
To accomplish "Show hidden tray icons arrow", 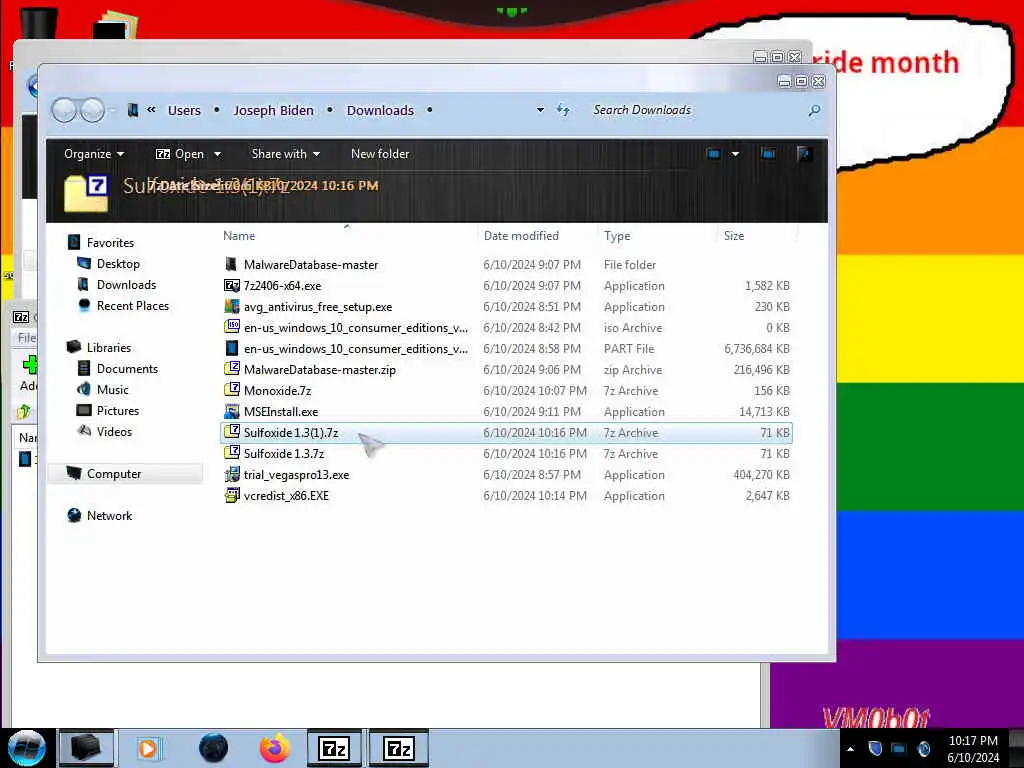I will 850,748.
